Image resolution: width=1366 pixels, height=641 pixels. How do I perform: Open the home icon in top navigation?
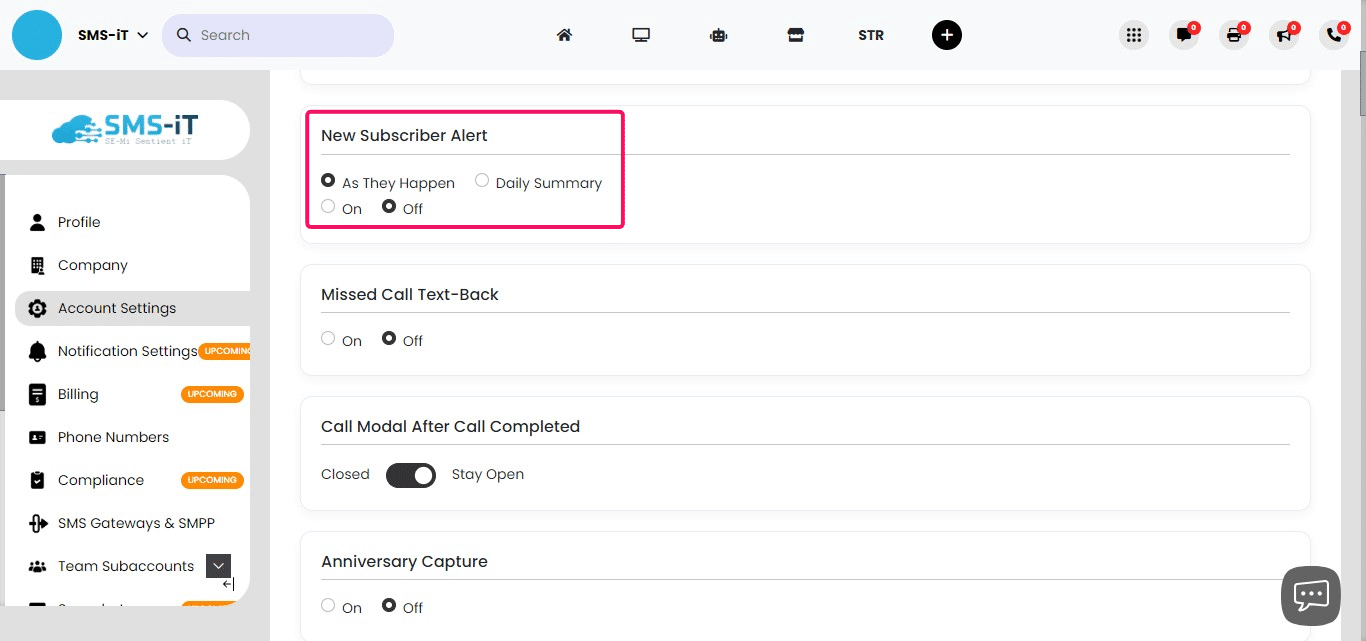pos(564,34)
